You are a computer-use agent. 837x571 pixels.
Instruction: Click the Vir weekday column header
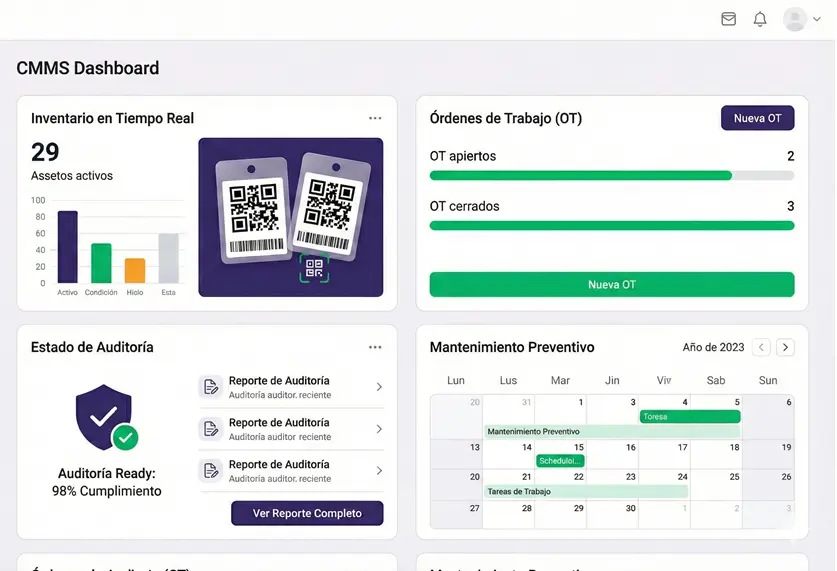664,380
